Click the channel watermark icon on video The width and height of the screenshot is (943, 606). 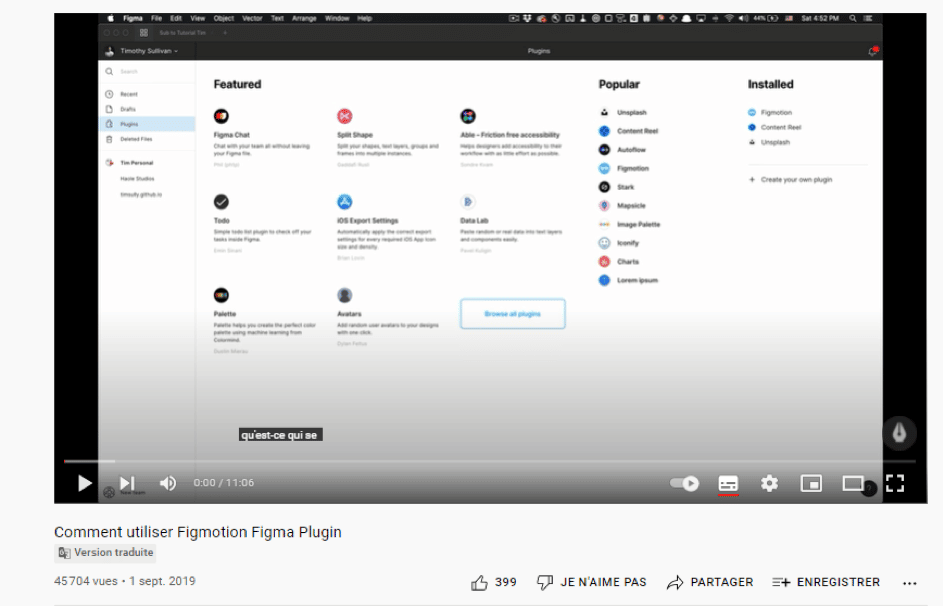pyautogui.click(x=899, y=433)
